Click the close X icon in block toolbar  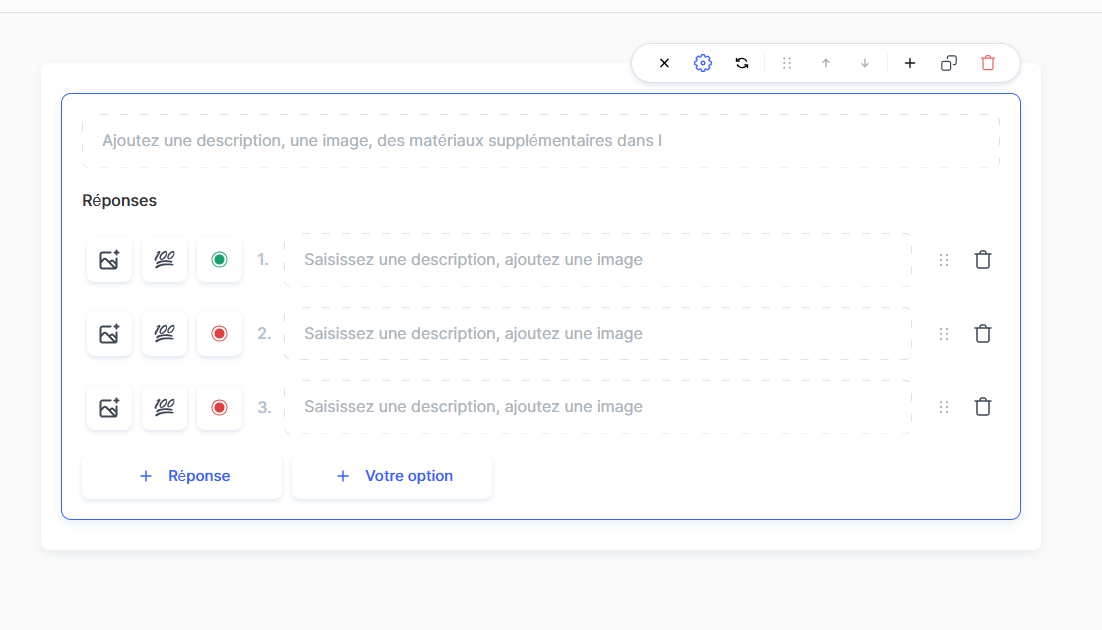click(664, 63)
